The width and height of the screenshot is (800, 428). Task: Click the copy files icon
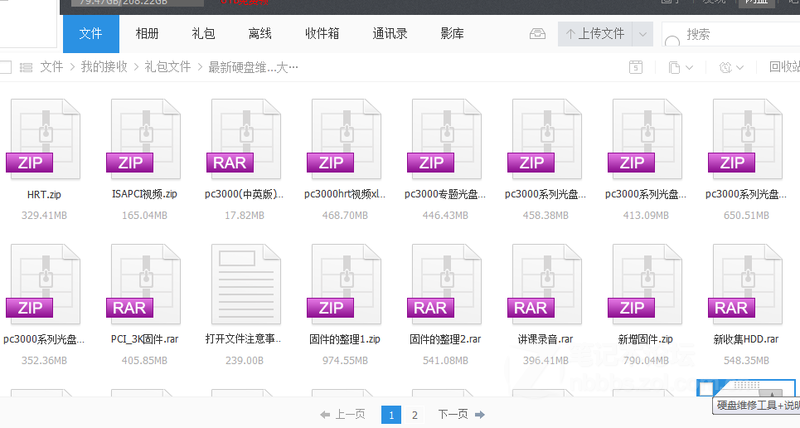(x=674, y=67)
